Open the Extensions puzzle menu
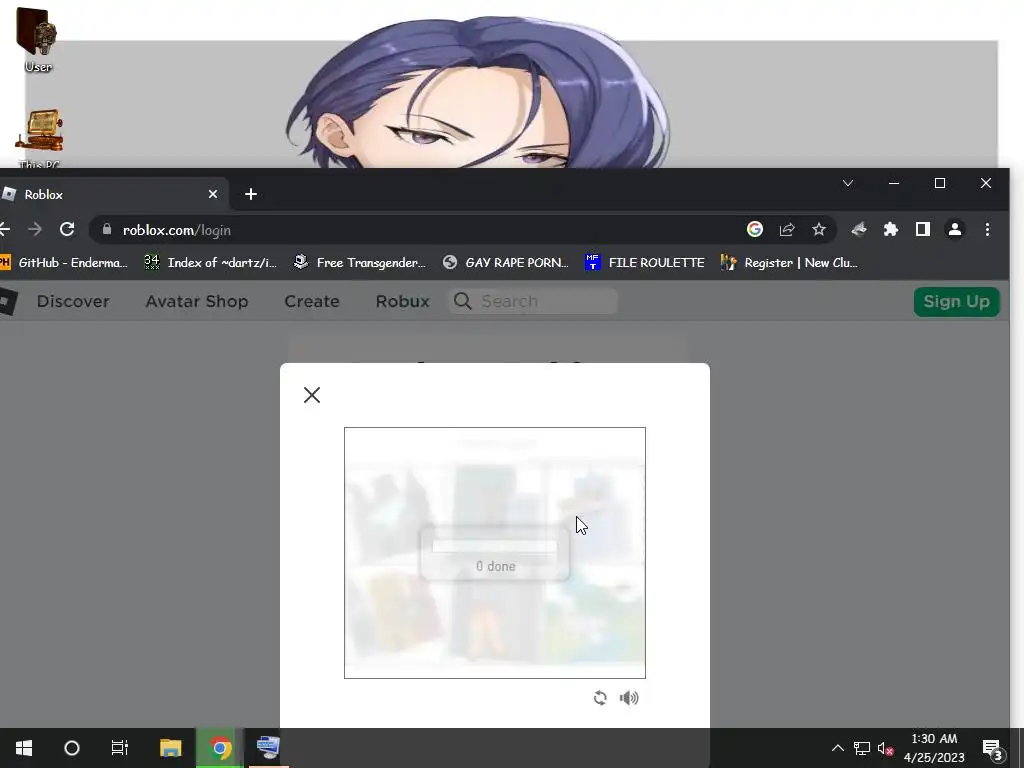The width and height of the screenshot is (1024, 768). [x=891, y=229]
